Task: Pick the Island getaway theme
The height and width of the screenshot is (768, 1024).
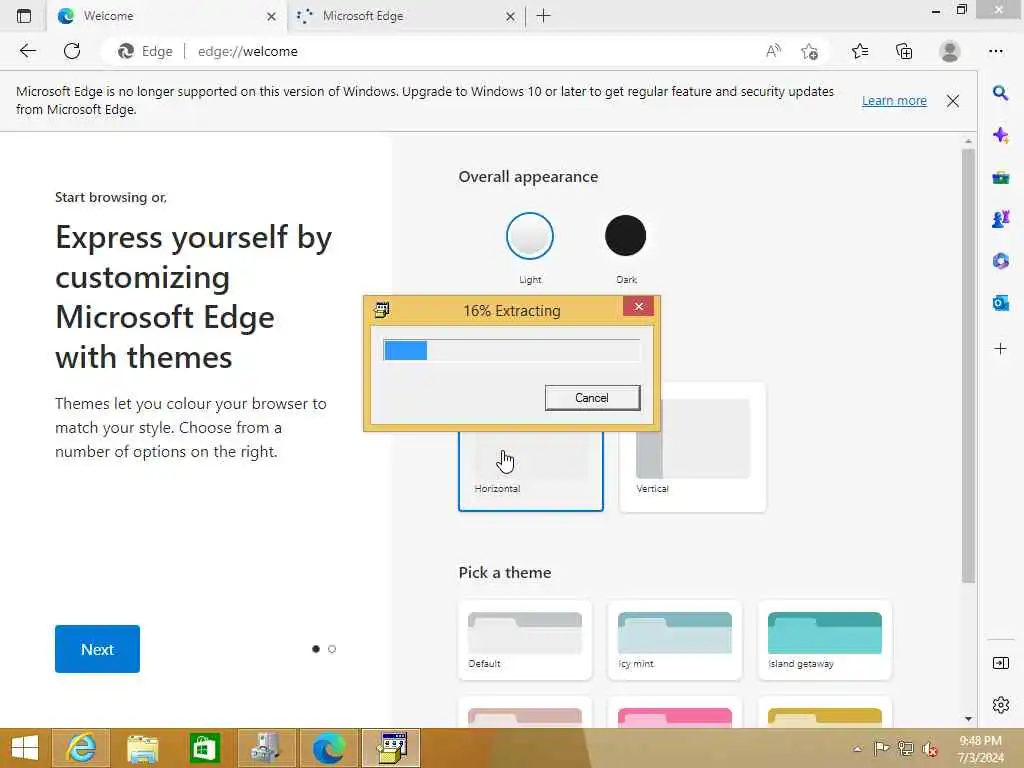Action: click(x=825, y=640)
